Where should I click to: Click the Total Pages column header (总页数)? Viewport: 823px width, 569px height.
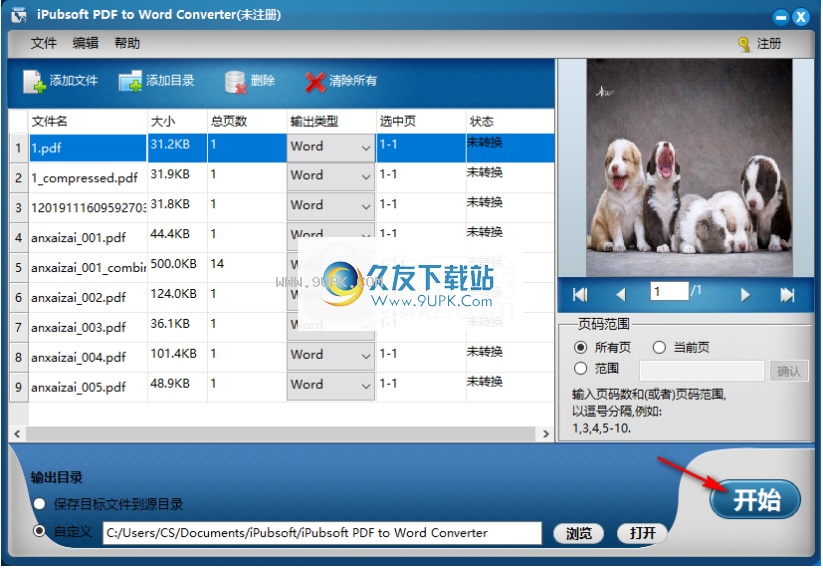[247, 121]
